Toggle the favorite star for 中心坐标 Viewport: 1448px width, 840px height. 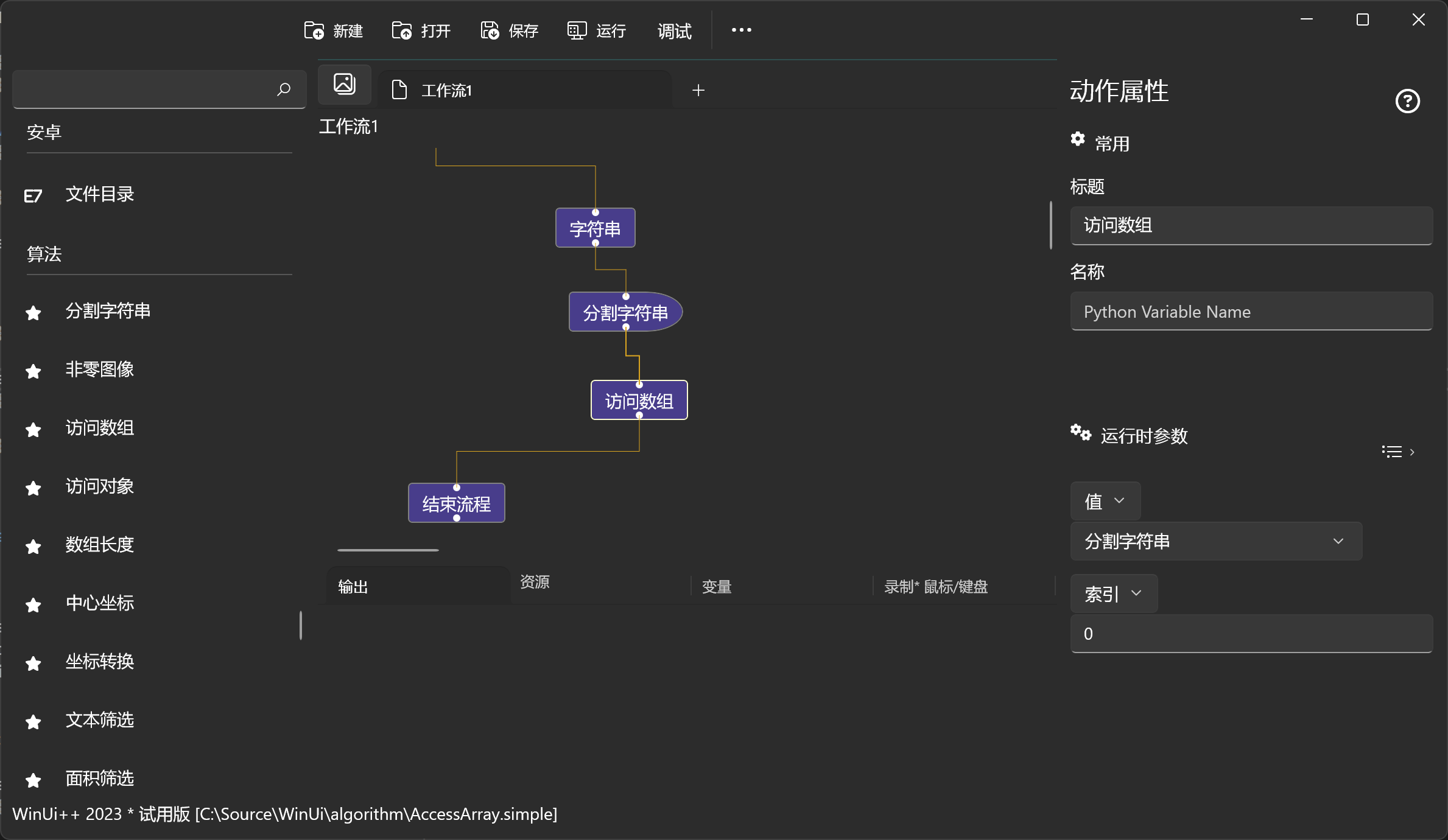(x=33, y=604)
